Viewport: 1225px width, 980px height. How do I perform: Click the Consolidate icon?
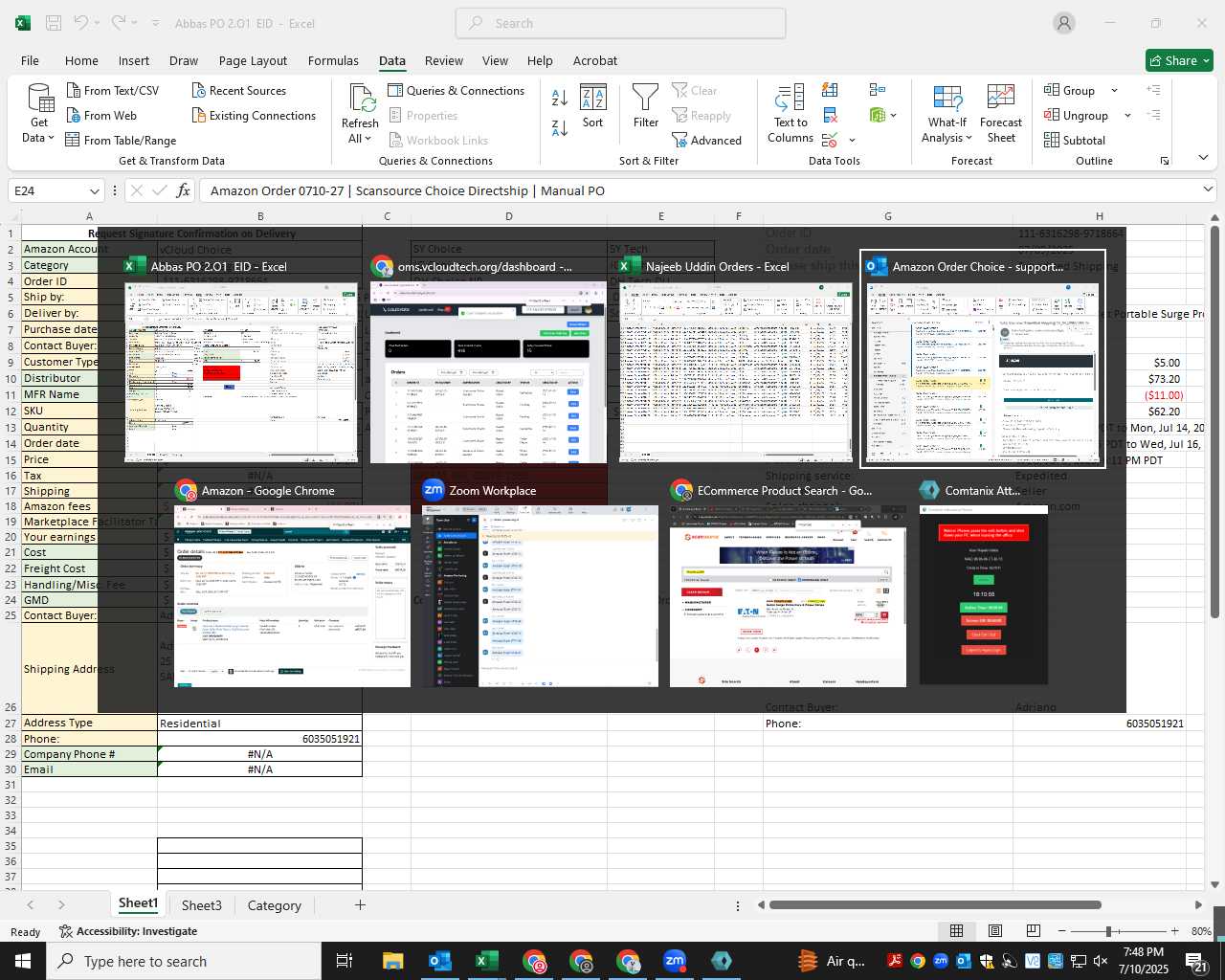click(x=878, y=90)
